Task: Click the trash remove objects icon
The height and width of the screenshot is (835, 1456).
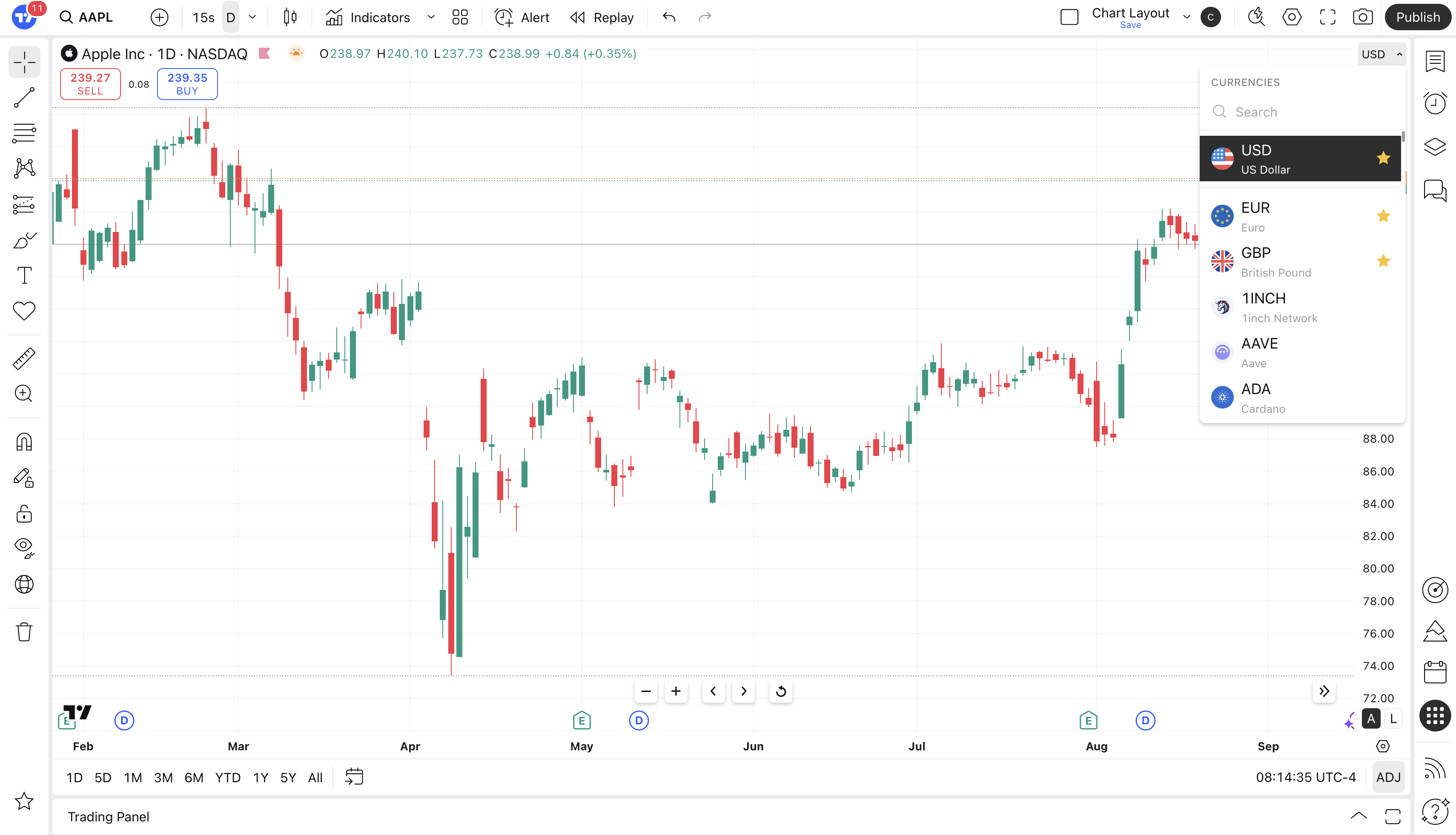Action: [24, 632]
